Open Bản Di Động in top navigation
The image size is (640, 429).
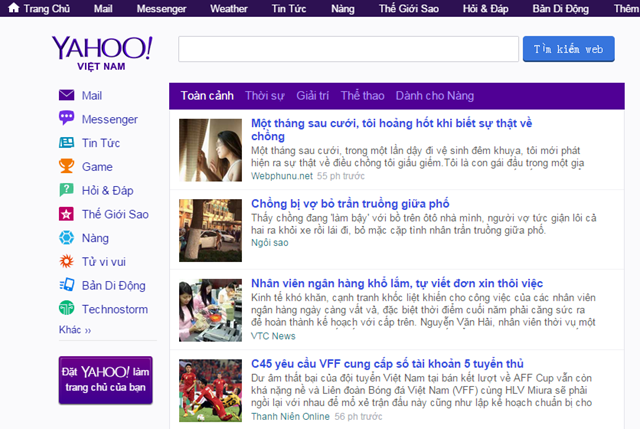(x=560, y=9)
